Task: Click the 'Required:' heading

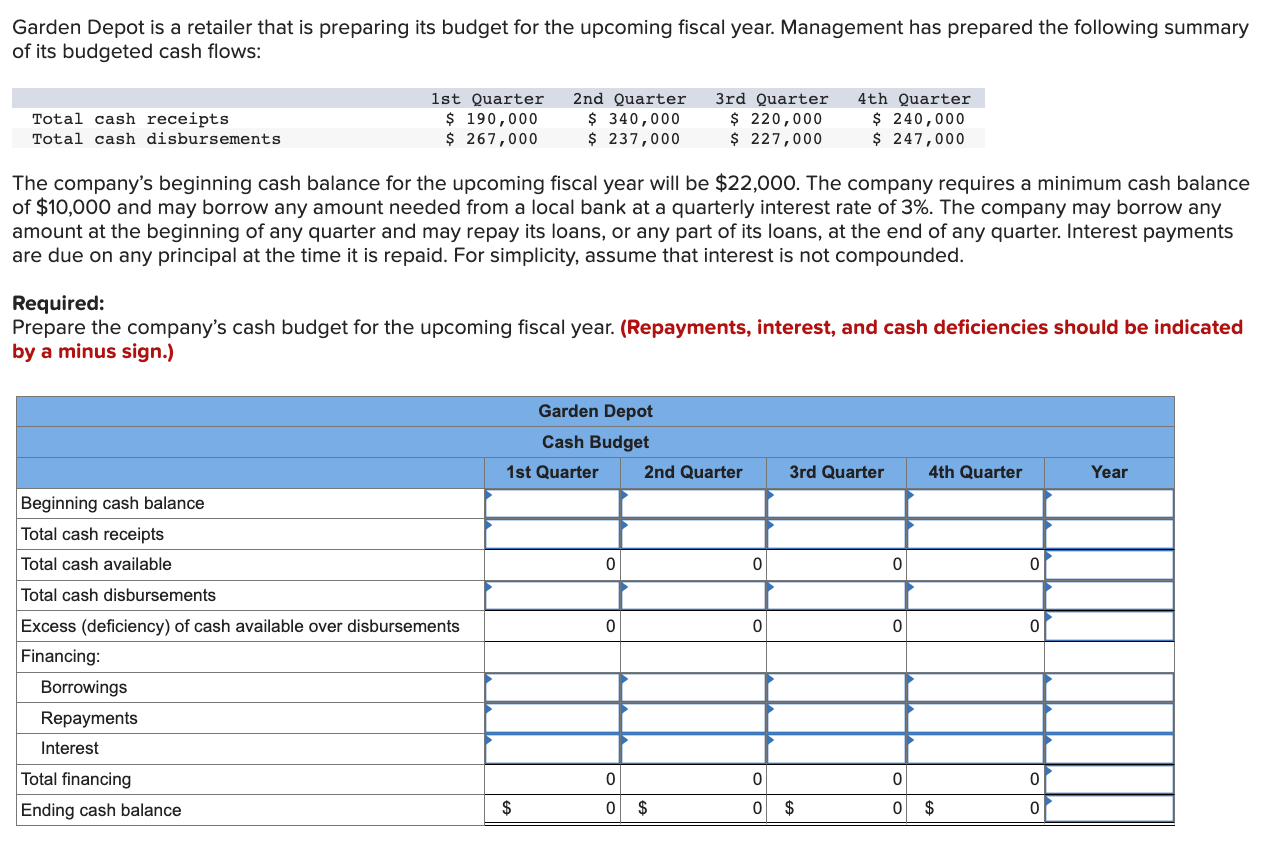Action: pyautogui.click(x=58, y=303)
